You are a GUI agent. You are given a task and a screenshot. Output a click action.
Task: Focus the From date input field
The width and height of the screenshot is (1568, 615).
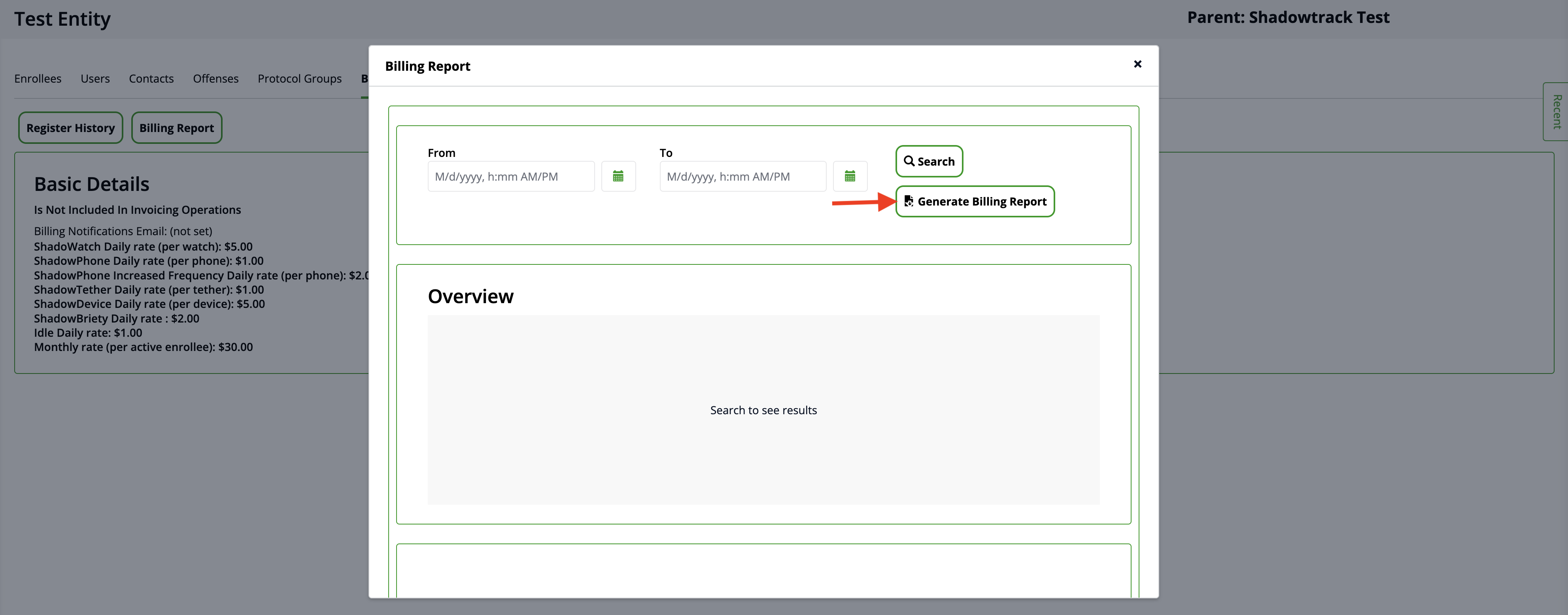511,176
